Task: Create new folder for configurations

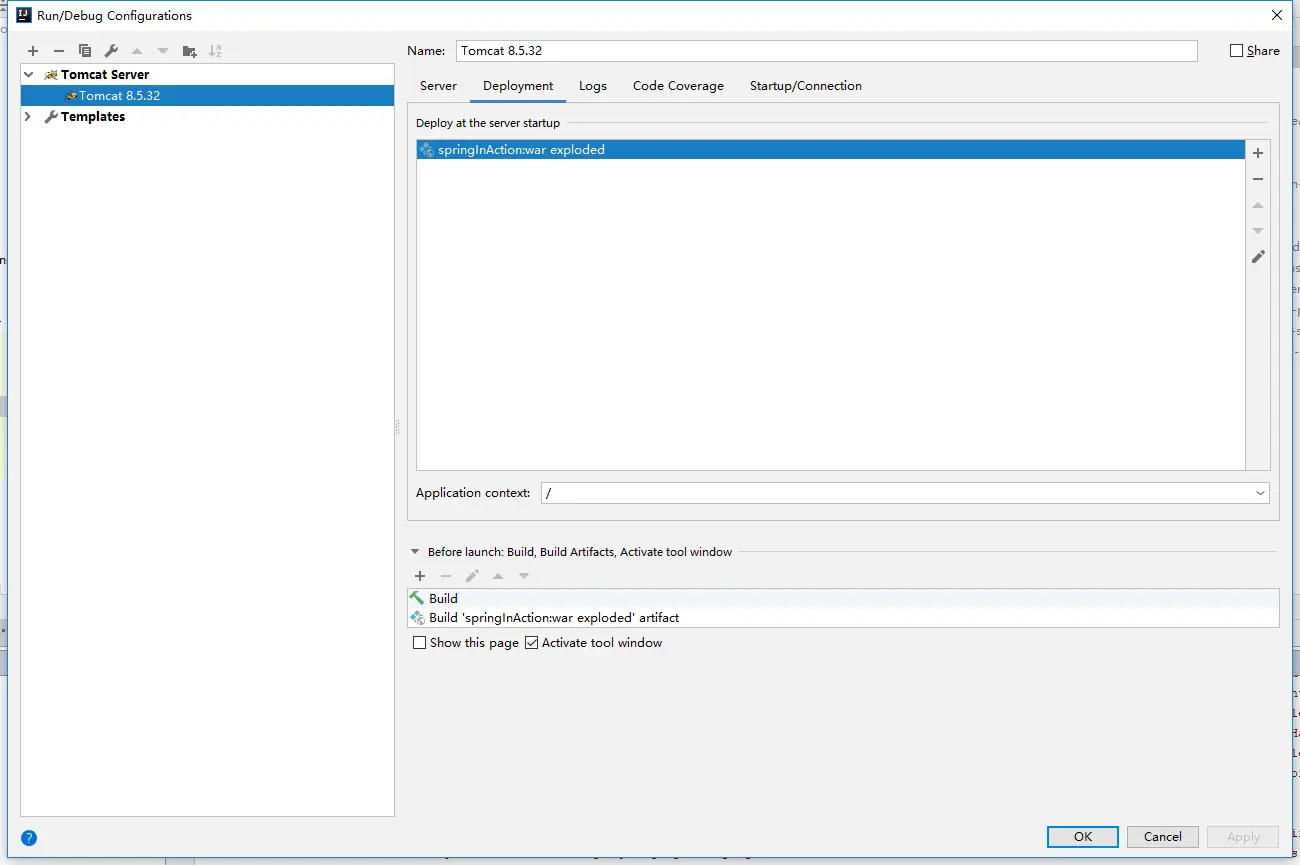Action: coord(189,51)
